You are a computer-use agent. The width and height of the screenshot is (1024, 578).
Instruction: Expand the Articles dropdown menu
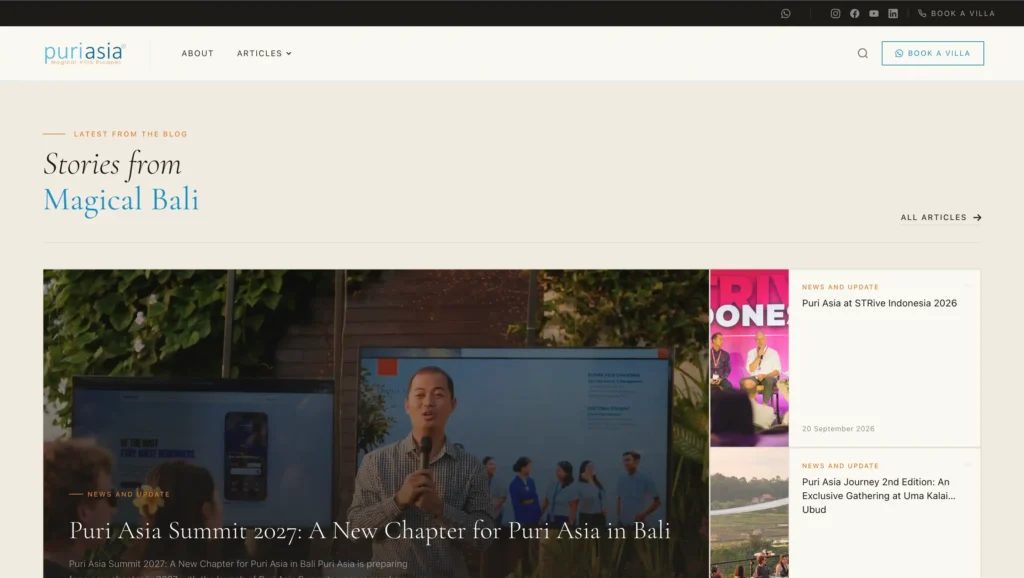(x=264, y=54)
